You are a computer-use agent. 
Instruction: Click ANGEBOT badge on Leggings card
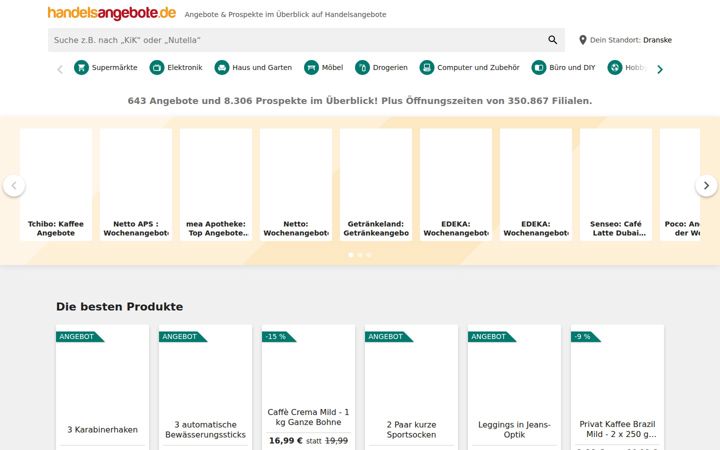491,337
